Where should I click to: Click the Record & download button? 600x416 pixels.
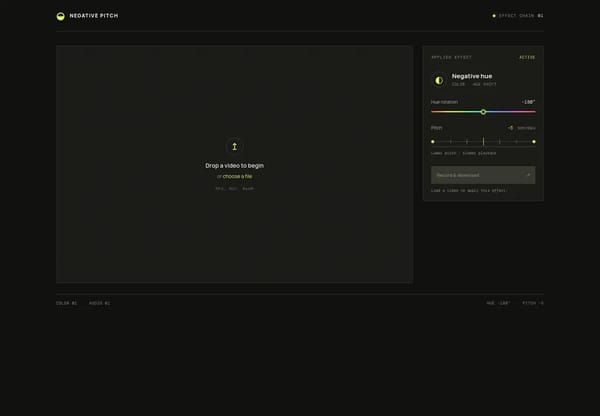483,175
